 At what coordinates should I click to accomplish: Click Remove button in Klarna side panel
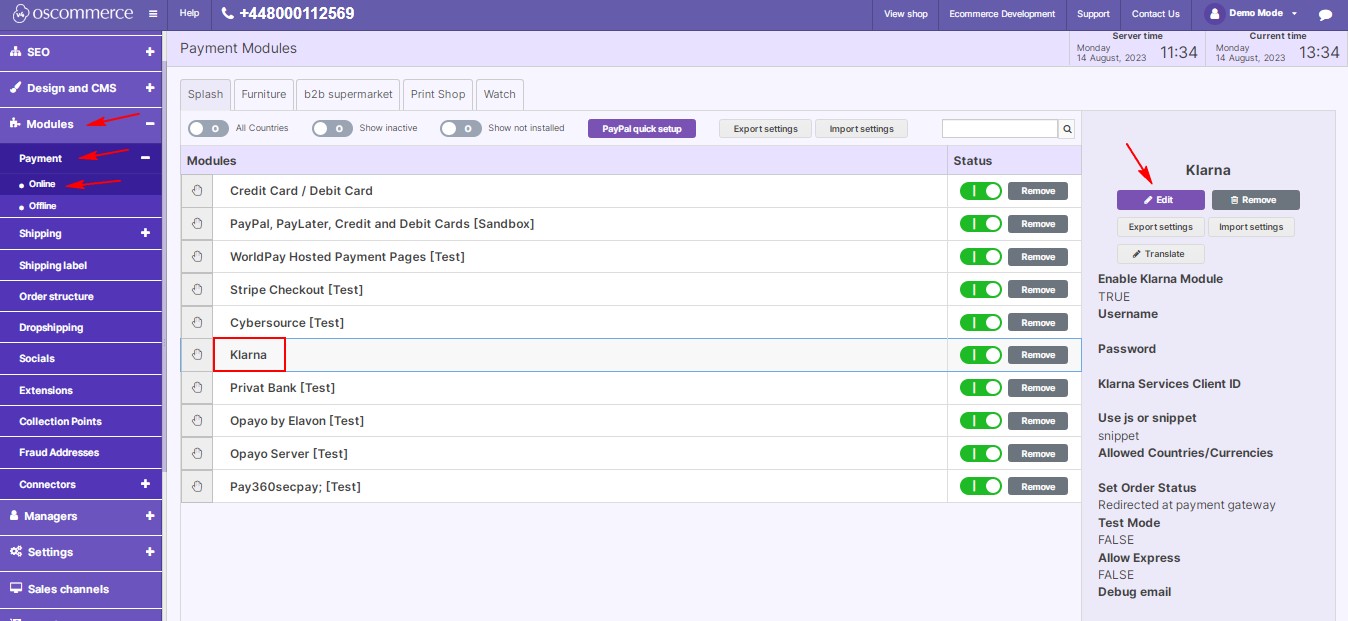pyautogui.click(x=1256, y=200)
